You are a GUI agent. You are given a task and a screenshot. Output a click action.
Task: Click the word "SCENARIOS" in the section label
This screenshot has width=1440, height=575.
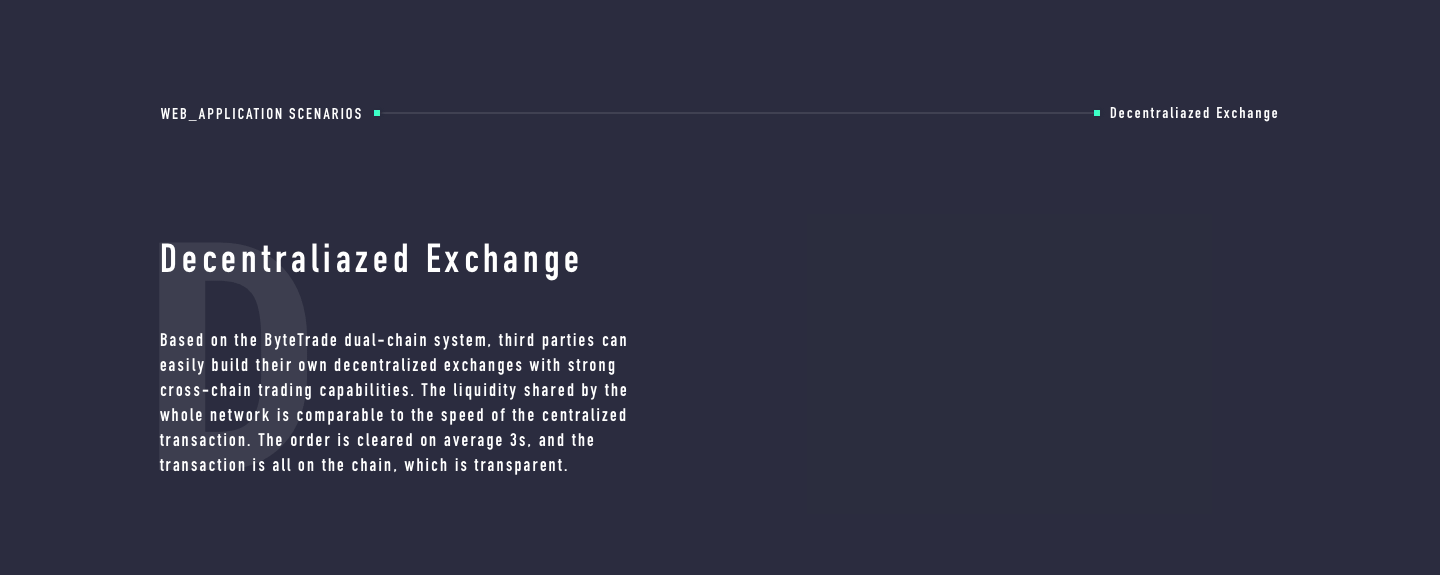(326, 114)
